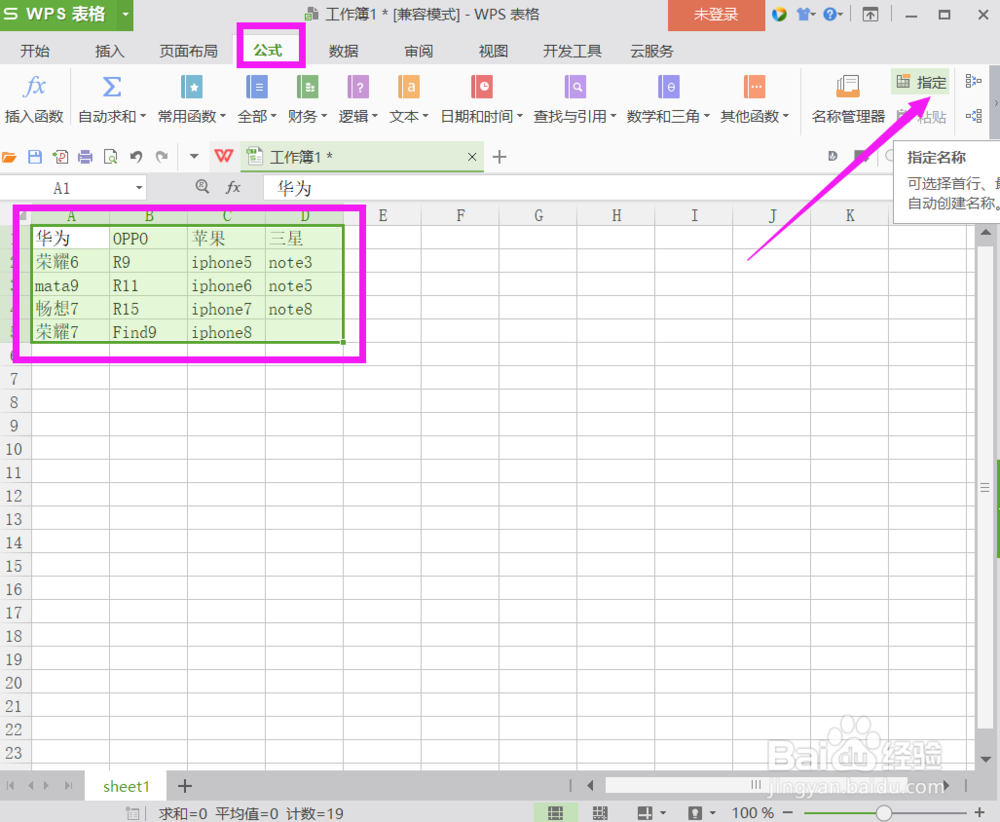
Task: Click zoom in plus button in status bar
Action: click(980, 812)
